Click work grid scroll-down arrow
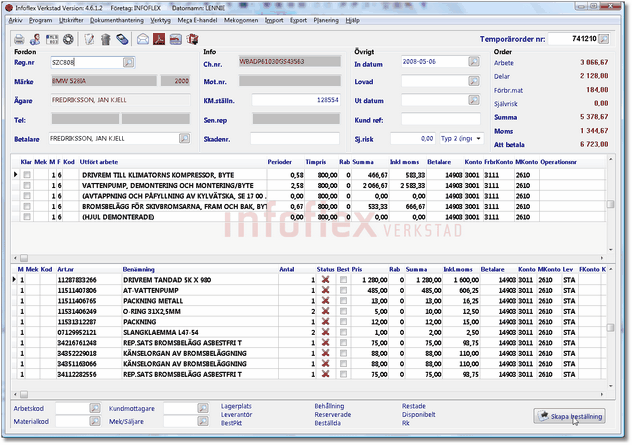 [611, 250]
